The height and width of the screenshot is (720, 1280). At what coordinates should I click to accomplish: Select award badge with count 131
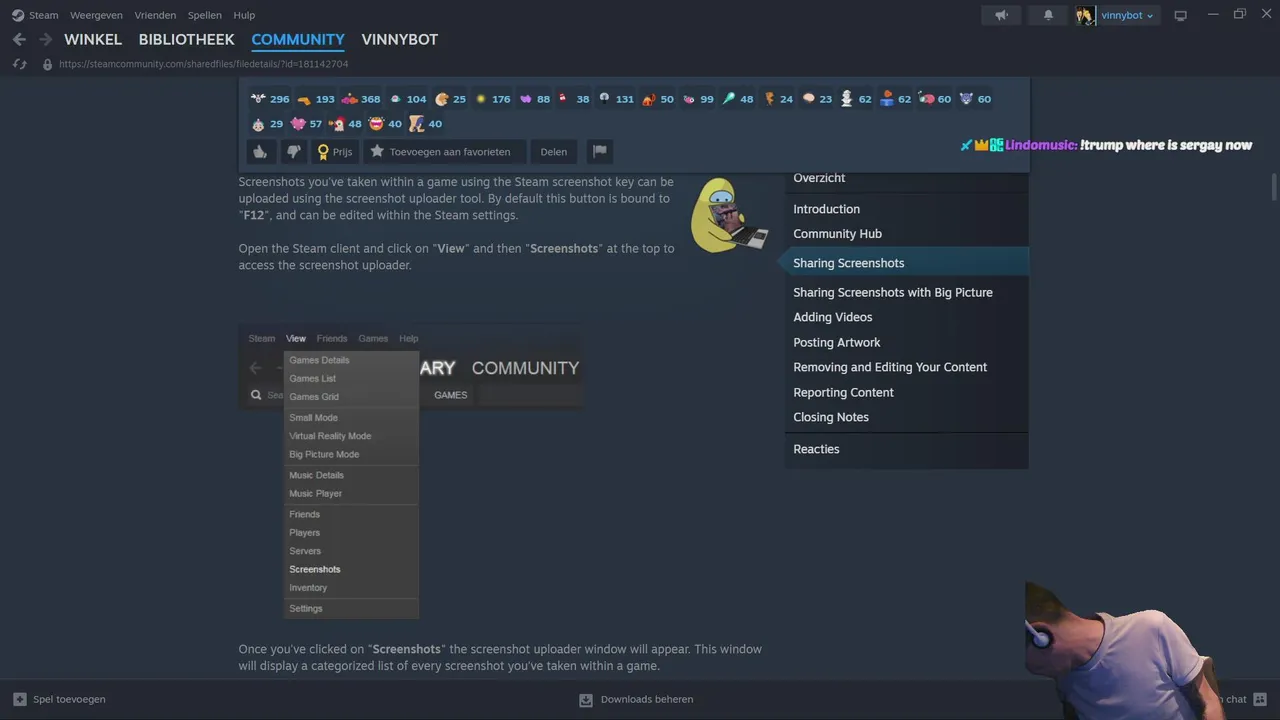pos(616,99)
